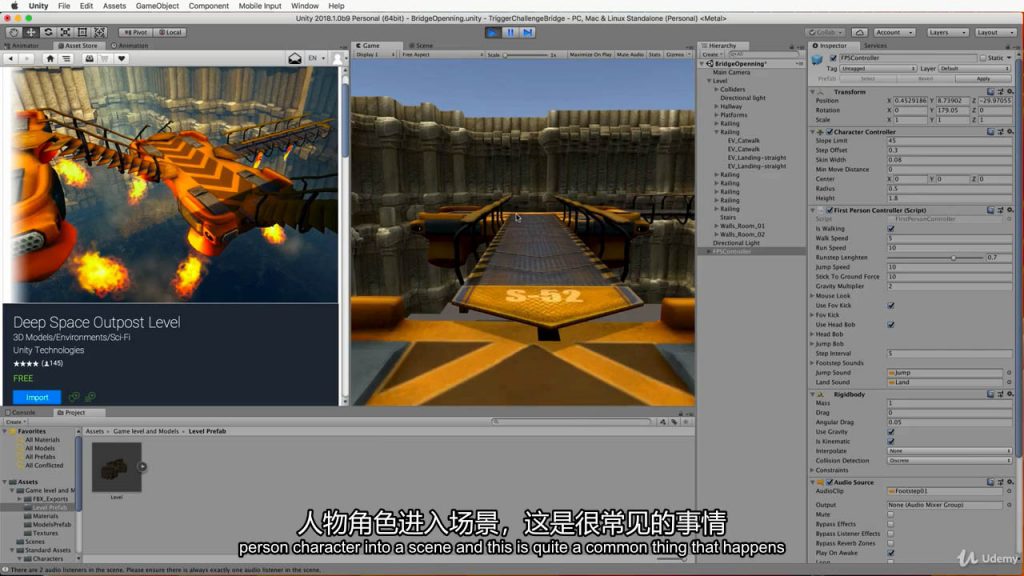The image size is (1024, 576).
Task: Toggle the Static checkbox
Action: [983, 58]
